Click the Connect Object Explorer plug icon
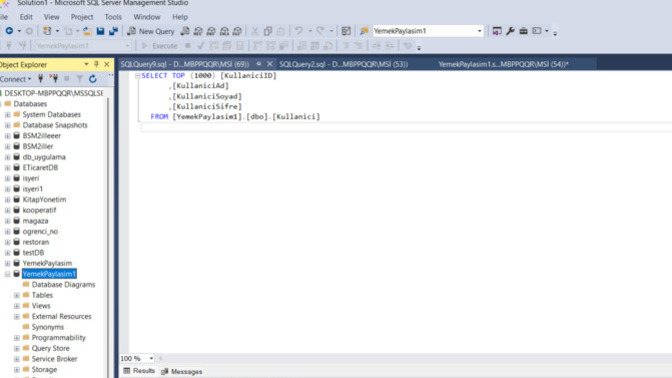This screenshot has height=378, width=672. (x=41, y=79)
